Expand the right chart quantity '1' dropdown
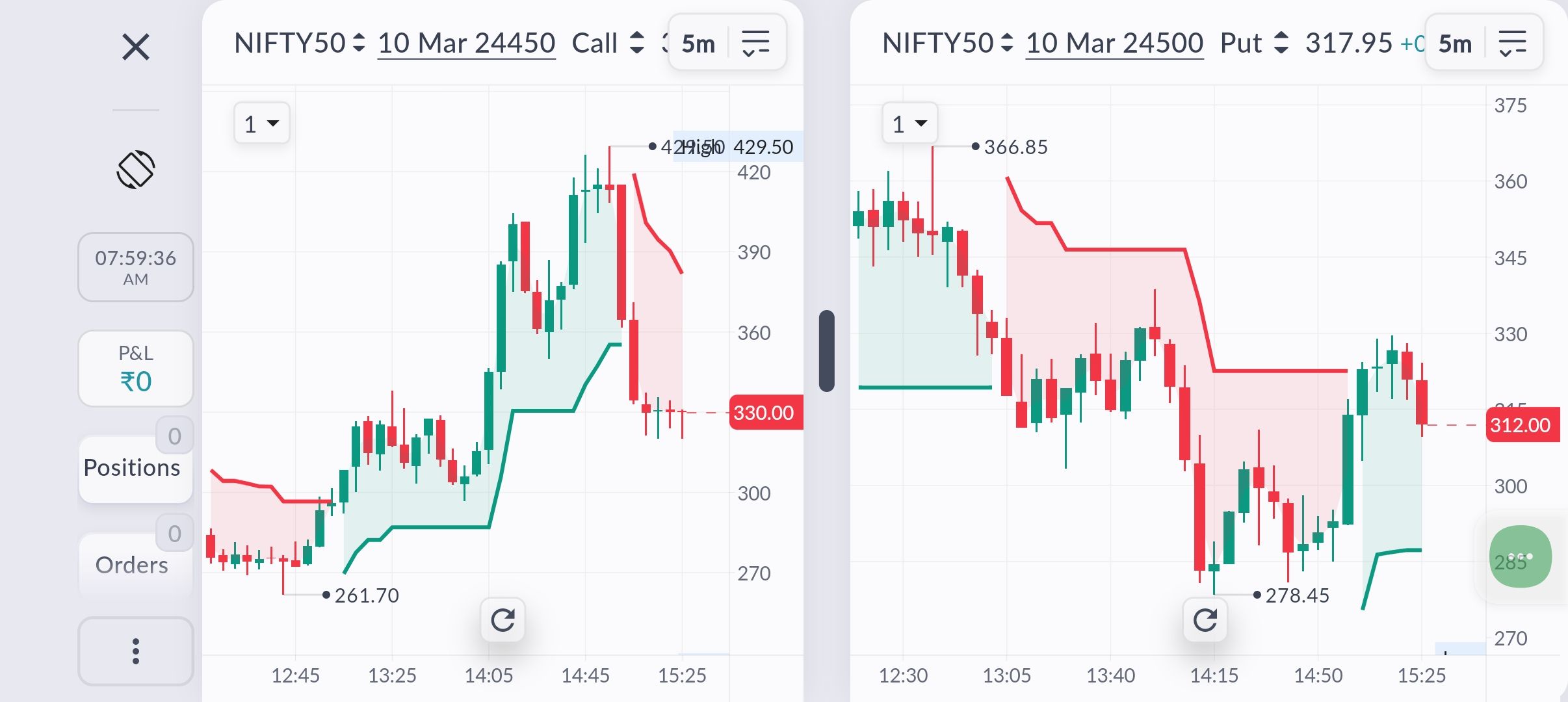This screenshot has width=1568, height=702. [909, 123]
